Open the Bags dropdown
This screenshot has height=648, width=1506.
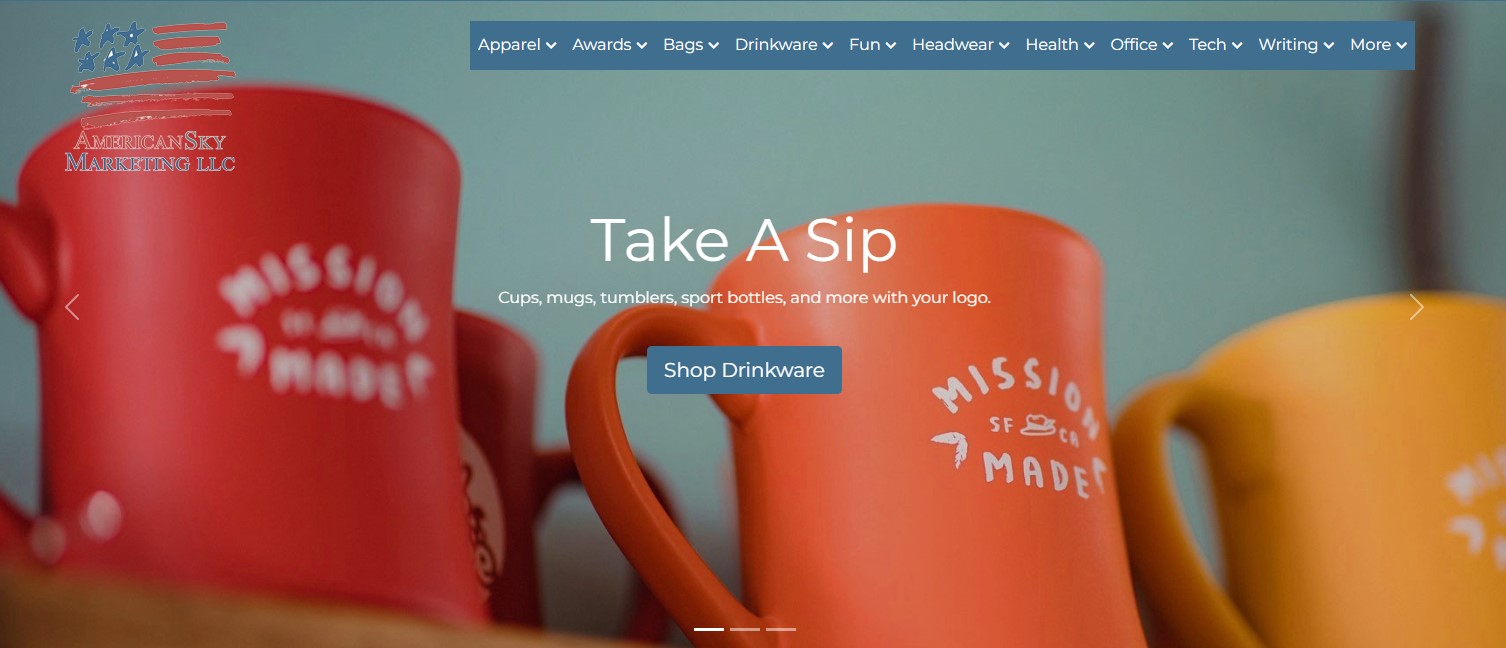click(691, 45)
